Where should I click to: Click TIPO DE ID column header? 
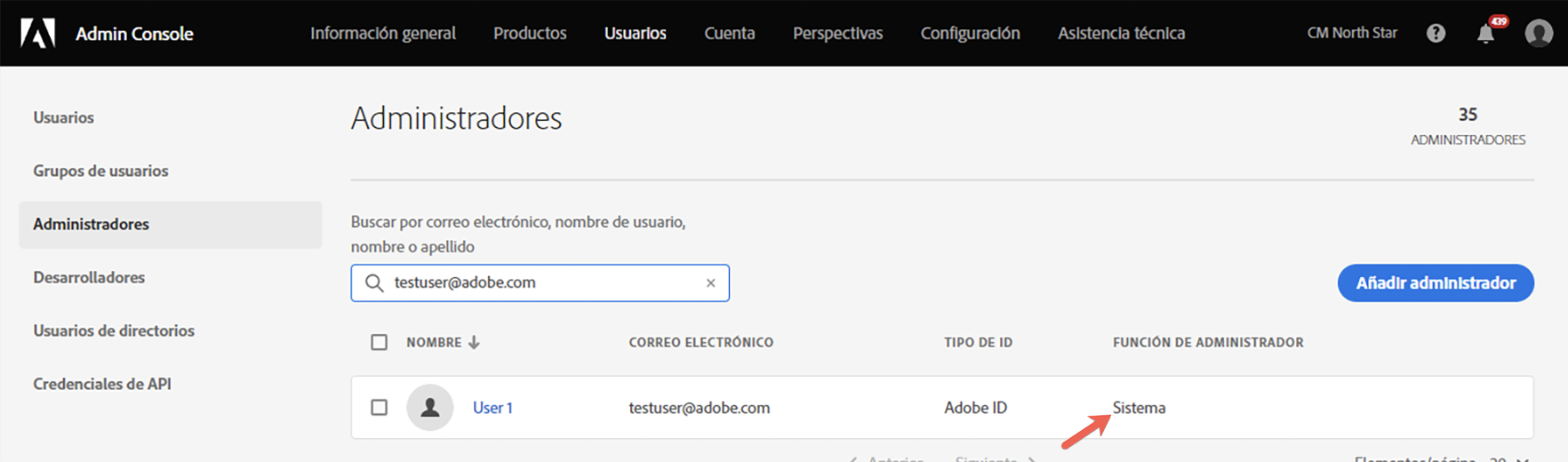click(979, 342)
